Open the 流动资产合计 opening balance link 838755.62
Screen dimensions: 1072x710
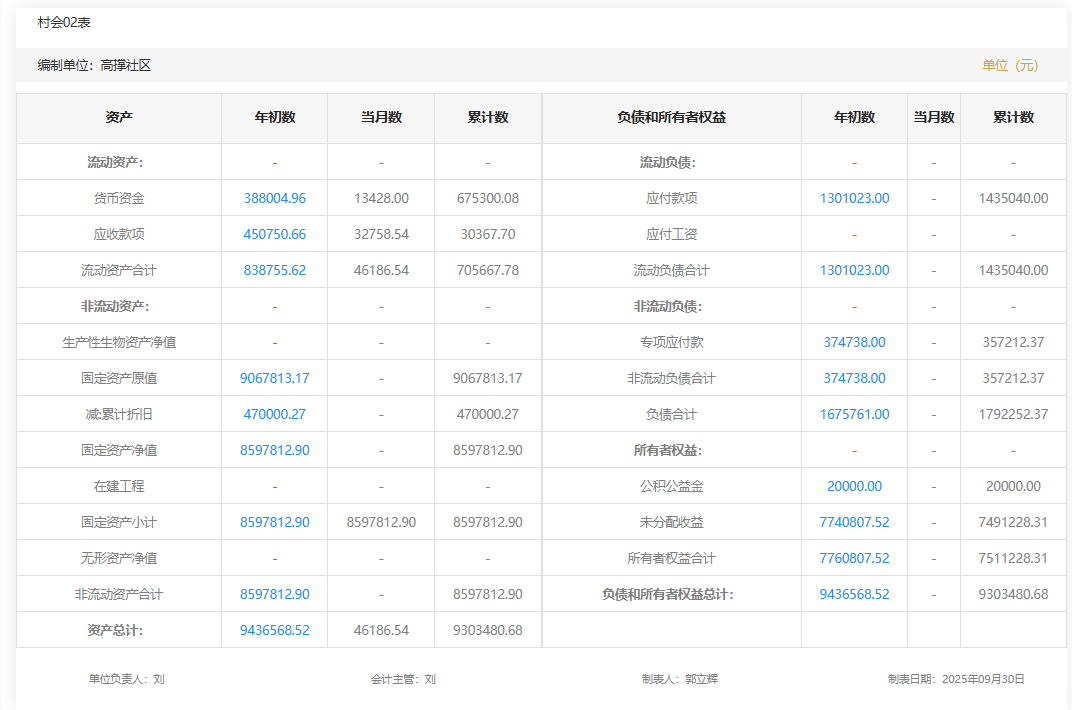275,270
